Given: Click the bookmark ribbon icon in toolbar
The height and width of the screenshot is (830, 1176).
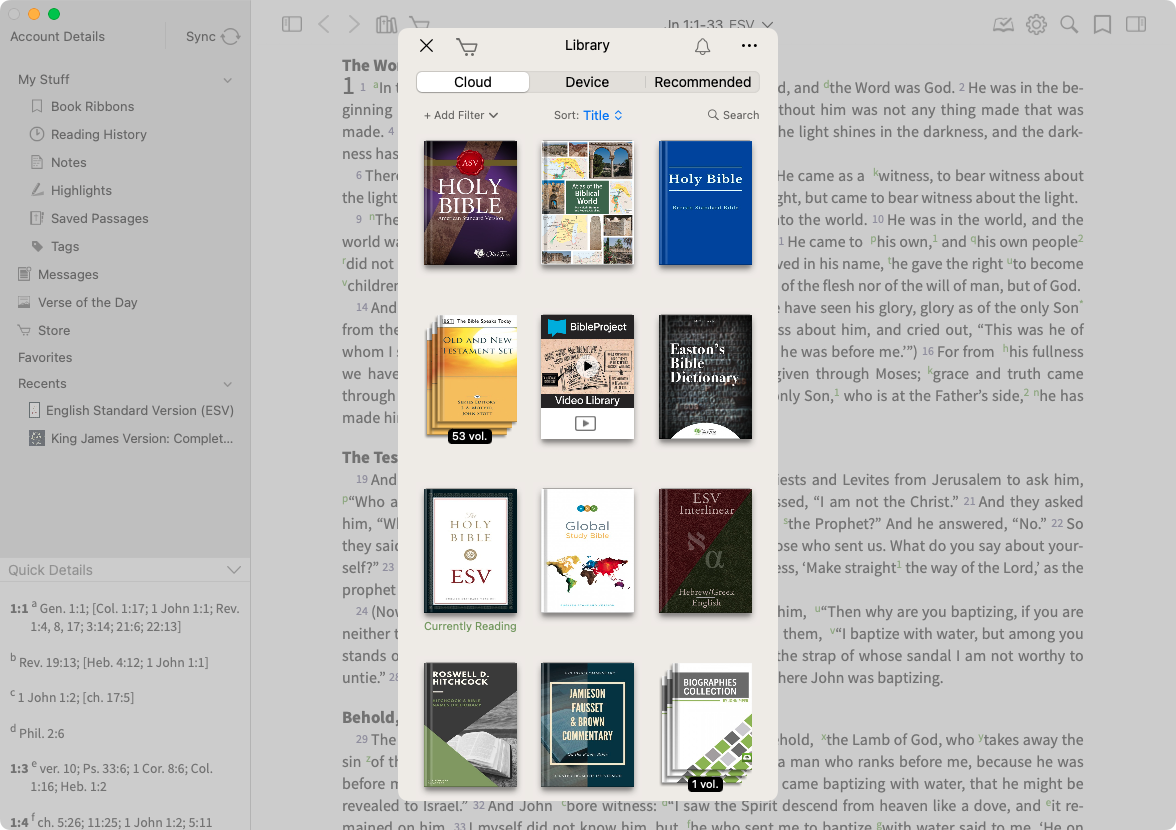Looking at the screenshot, I should coord(1102,24).
